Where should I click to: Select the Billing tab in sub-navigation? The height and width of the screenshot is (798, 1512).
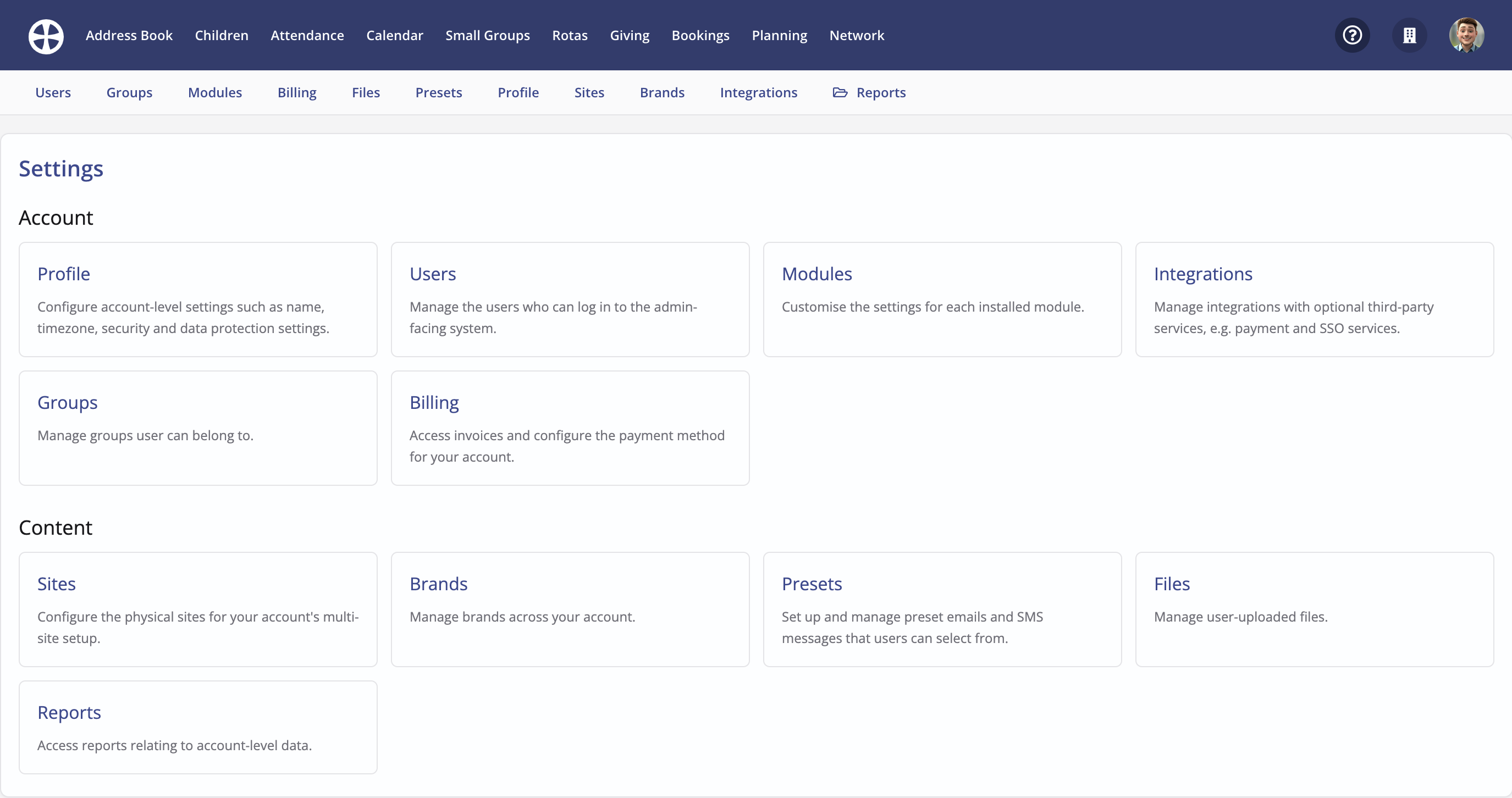[x=297, y=93]
